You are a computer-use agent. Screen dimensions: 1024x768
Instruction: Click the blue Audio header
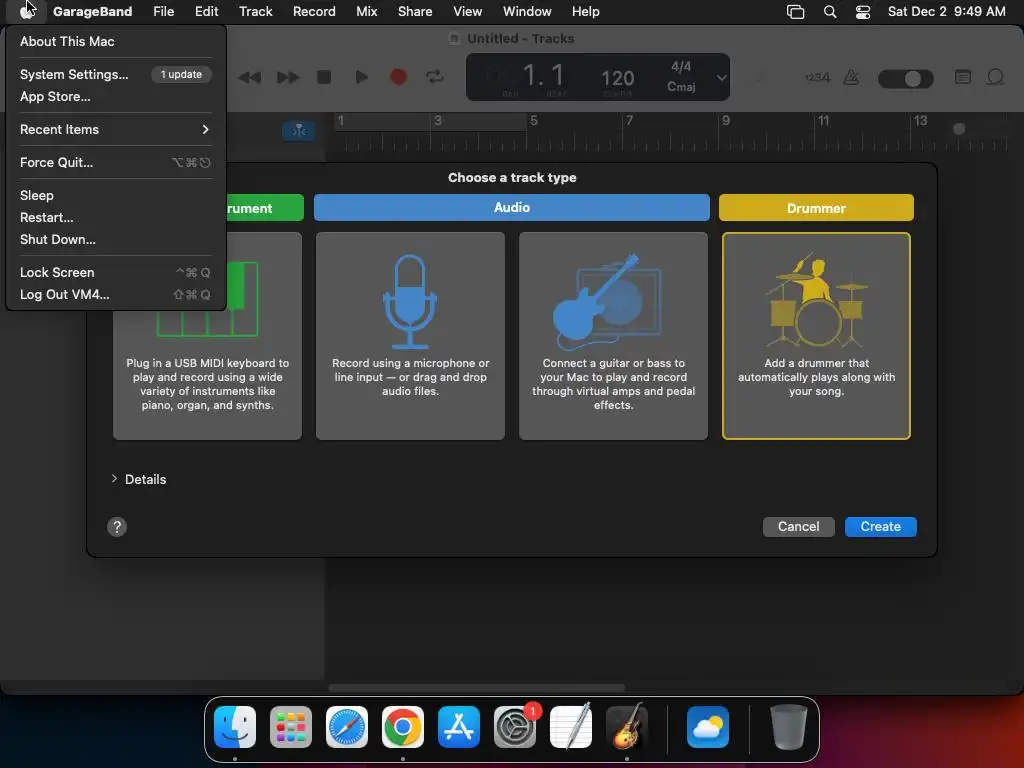pyautogui.click(x=511, y=208)
